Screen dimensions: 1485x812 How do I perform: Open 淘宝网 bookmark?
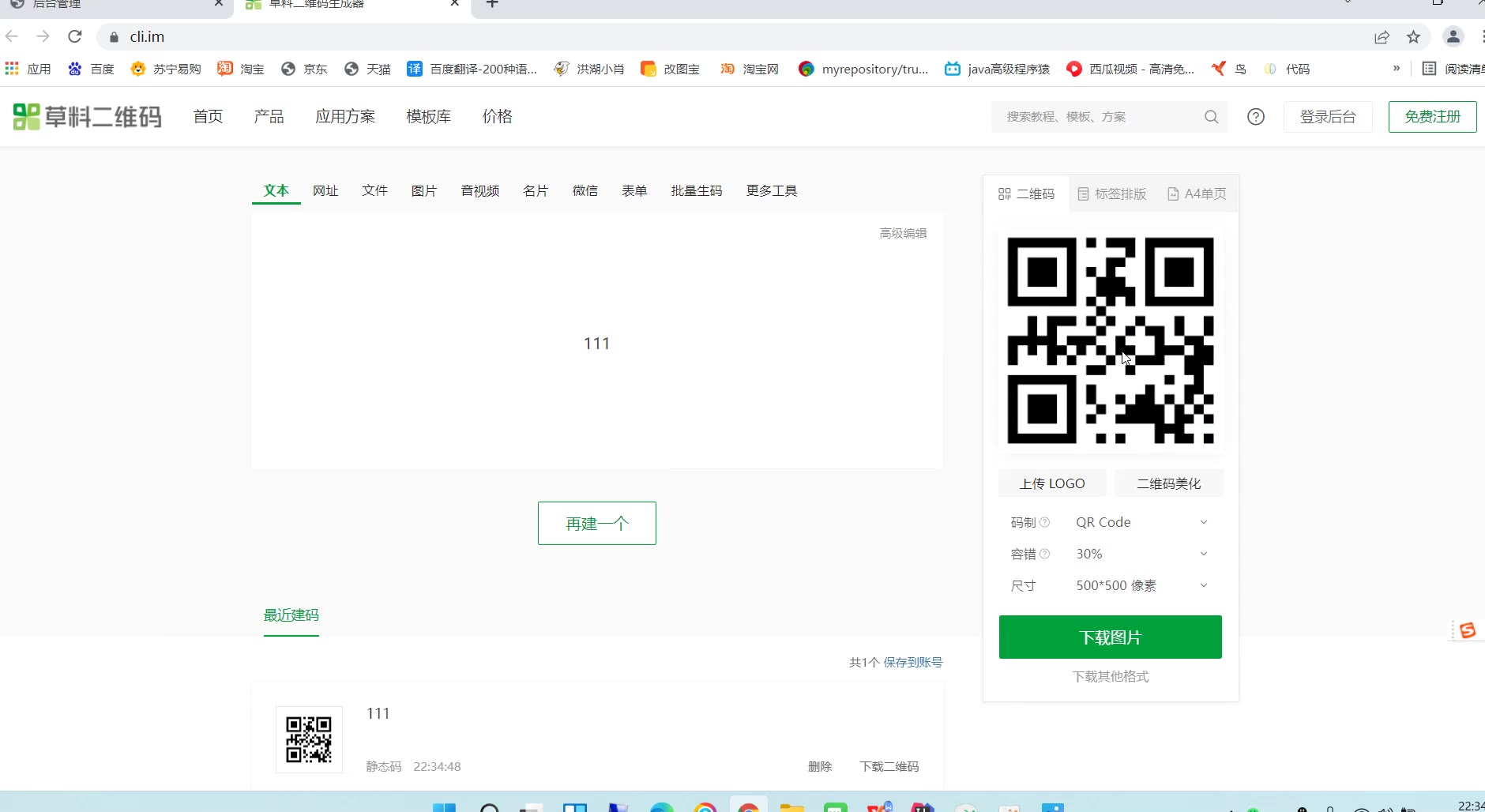tap(749, 69)
